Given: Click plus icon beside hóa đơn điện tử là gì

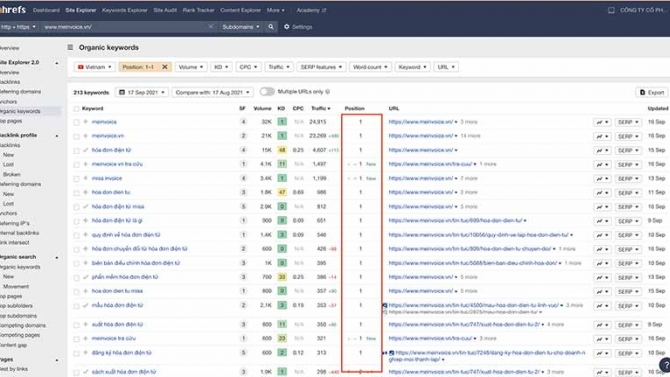Looking at the screenshot, I should (x=85, y=221).
